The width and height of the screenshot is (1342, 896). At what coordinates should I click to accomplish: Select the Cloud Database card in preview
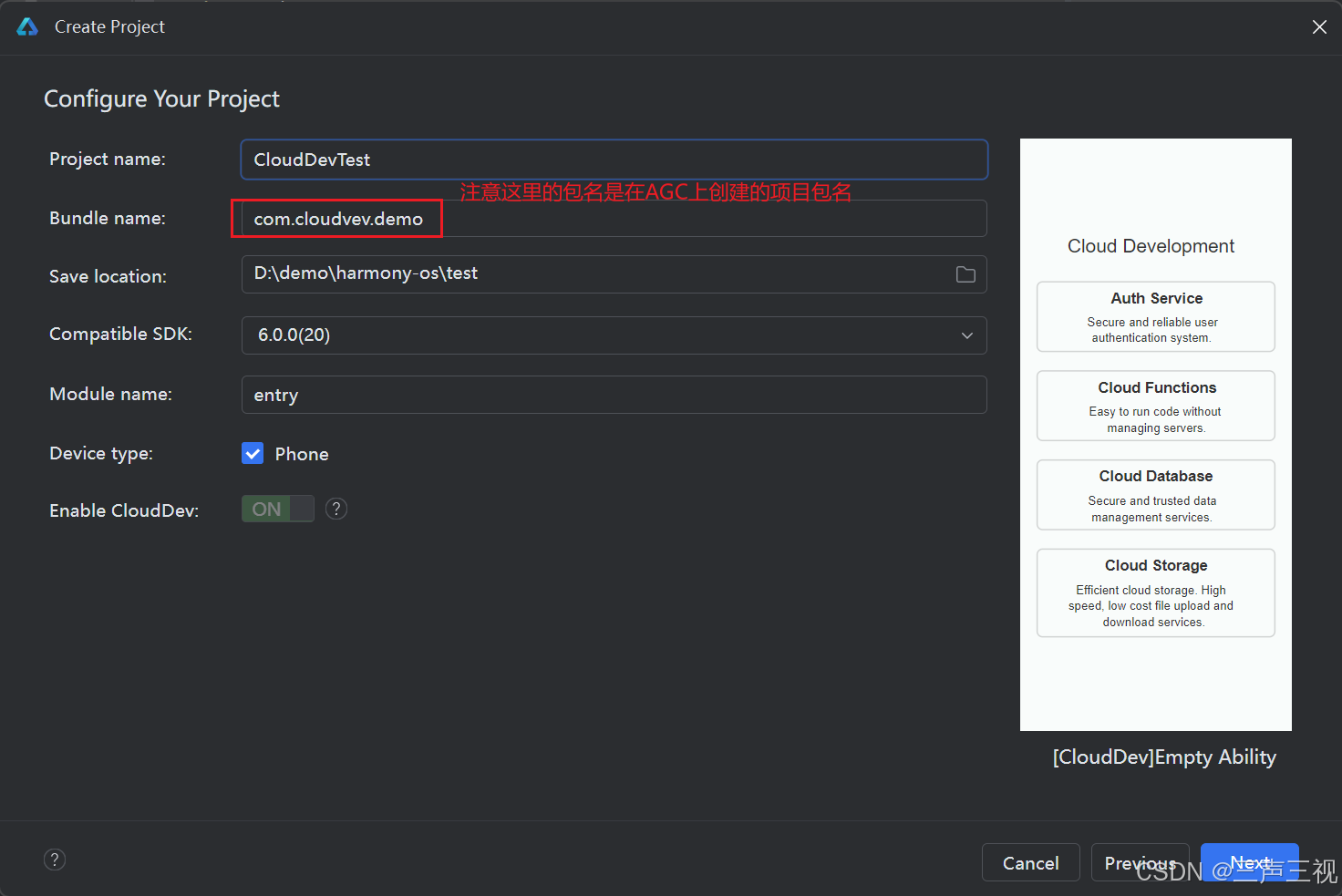tap(1155, 495)
